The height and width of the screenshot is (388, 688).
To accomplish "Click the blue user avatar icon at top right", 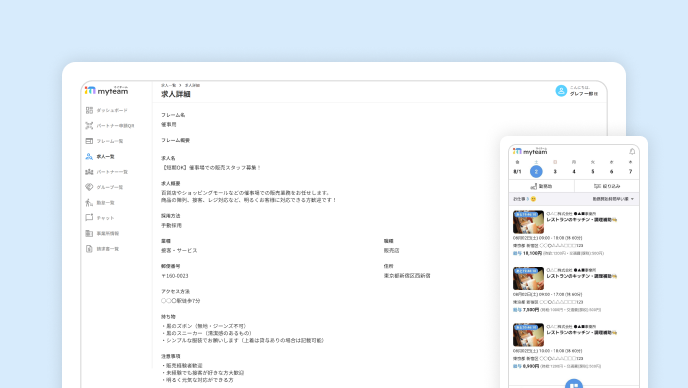I will (561, 91).
